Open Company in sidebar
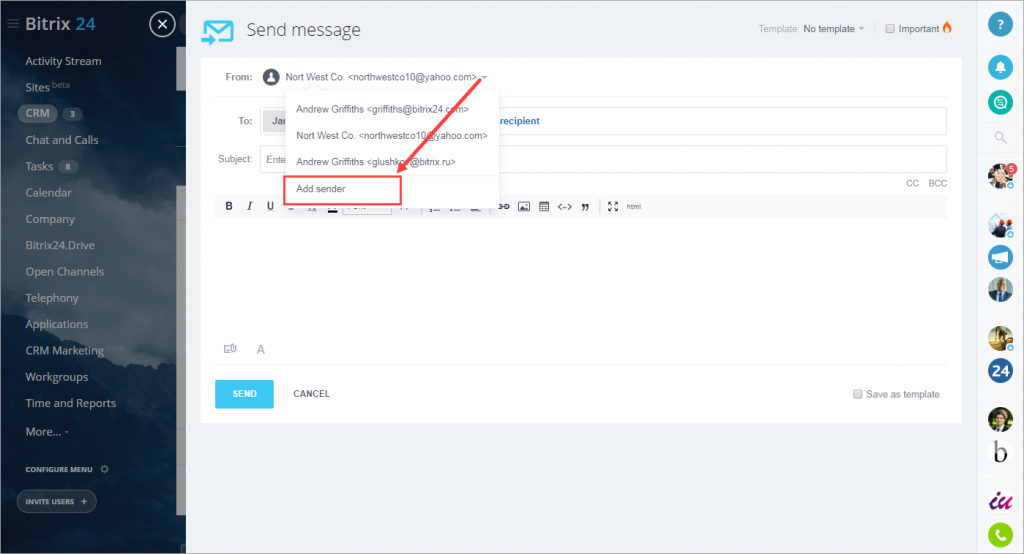 coord(50,219)
